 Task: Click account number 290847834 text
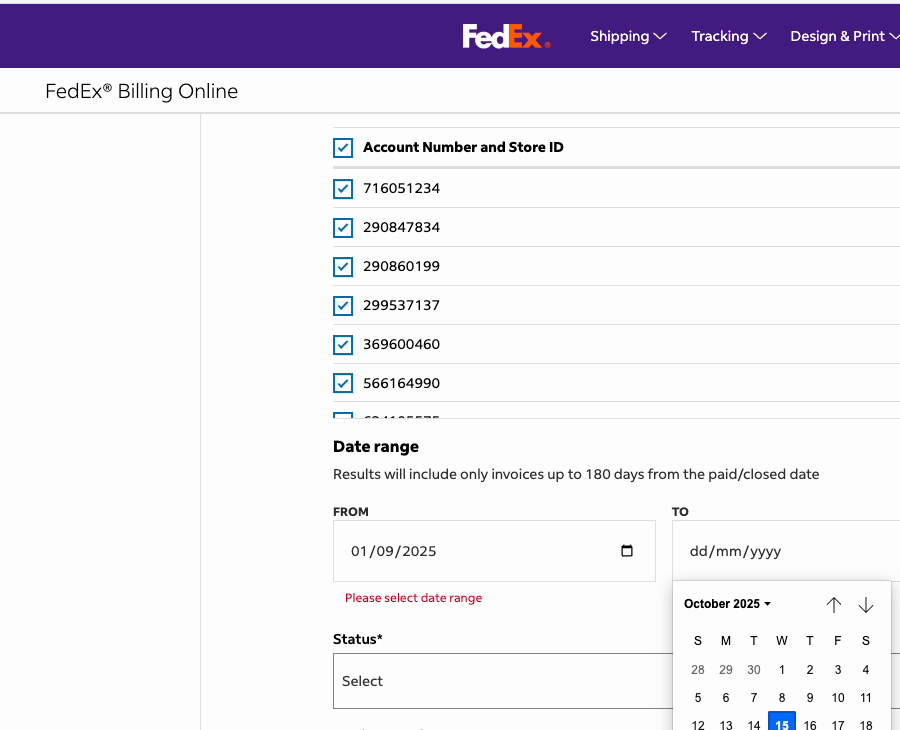(401, 227)
